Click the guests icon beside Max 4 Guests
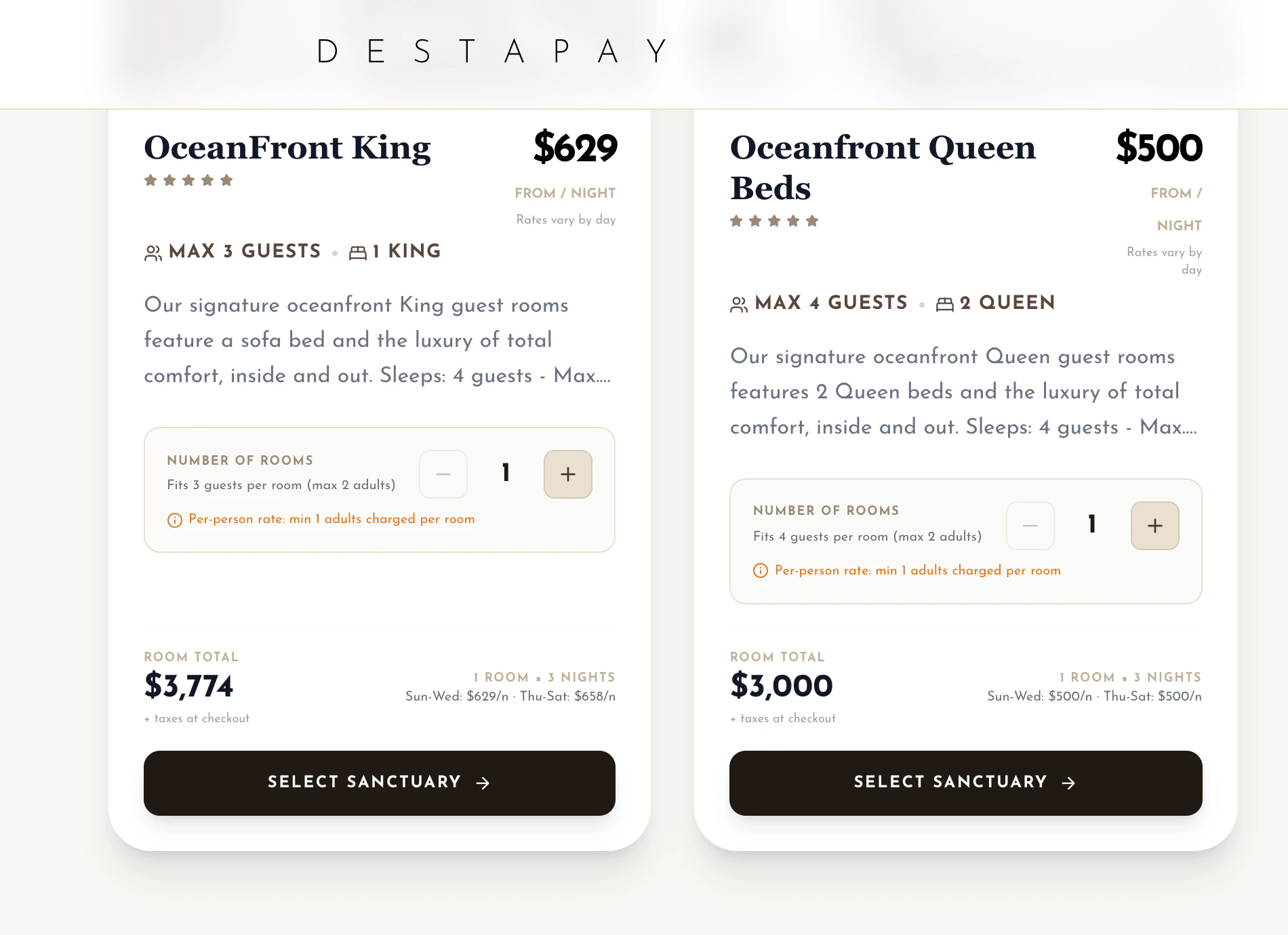Viewport: 1288px width, 935px height. coord(739,304)
